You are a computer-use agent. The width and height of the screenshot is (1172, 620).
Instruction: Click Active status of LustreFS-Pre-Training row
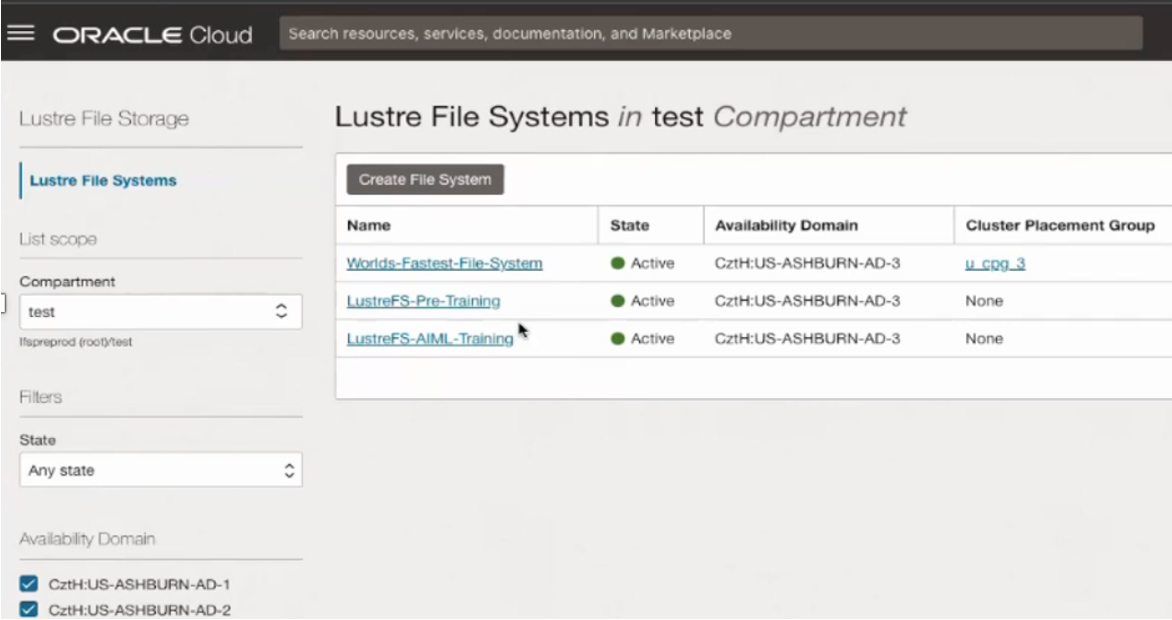[x=653, y=301]
